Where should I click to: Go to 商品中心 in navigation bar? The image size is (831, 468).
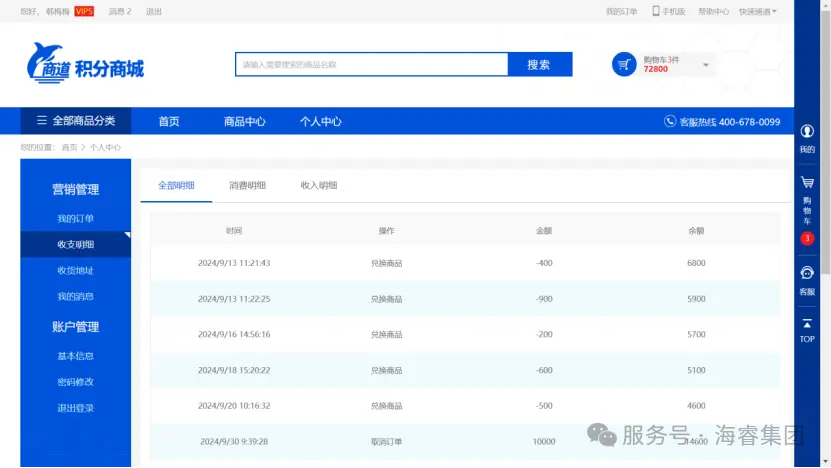coord(244,121)
